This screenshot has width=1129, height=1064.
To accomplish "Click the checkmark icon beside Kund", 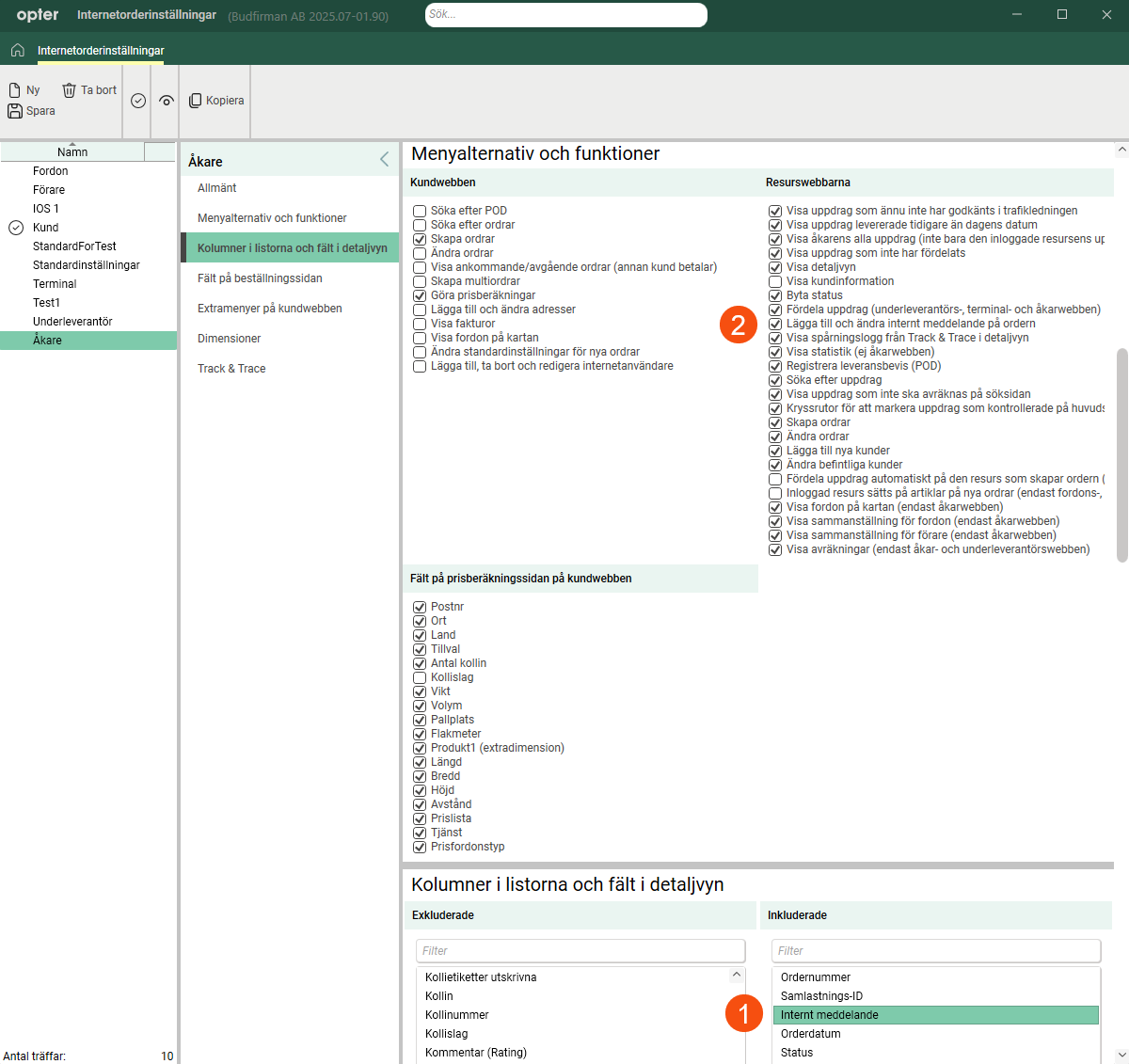I will 16,228.
